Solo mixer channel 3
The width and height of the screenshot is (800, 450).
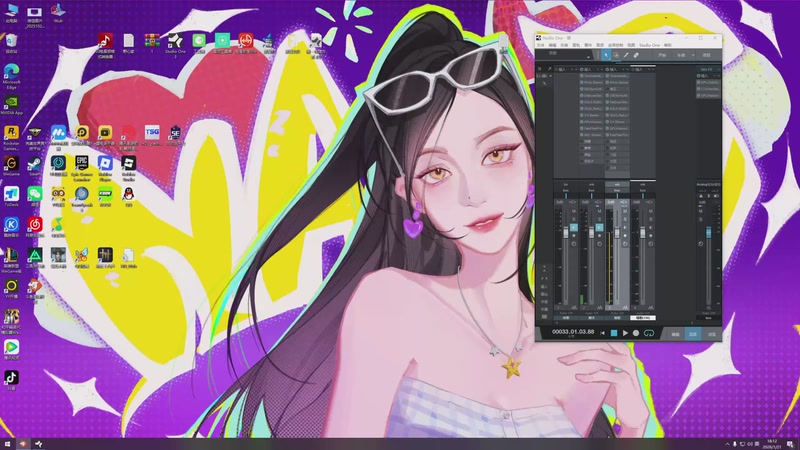pos(625,219)
